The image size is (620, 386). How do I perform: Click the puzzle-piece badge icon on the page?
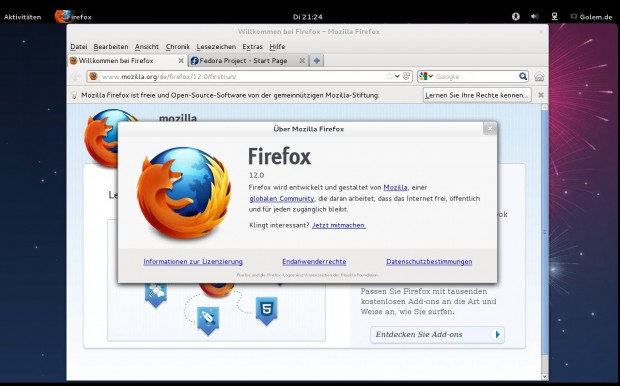(156, 295)
